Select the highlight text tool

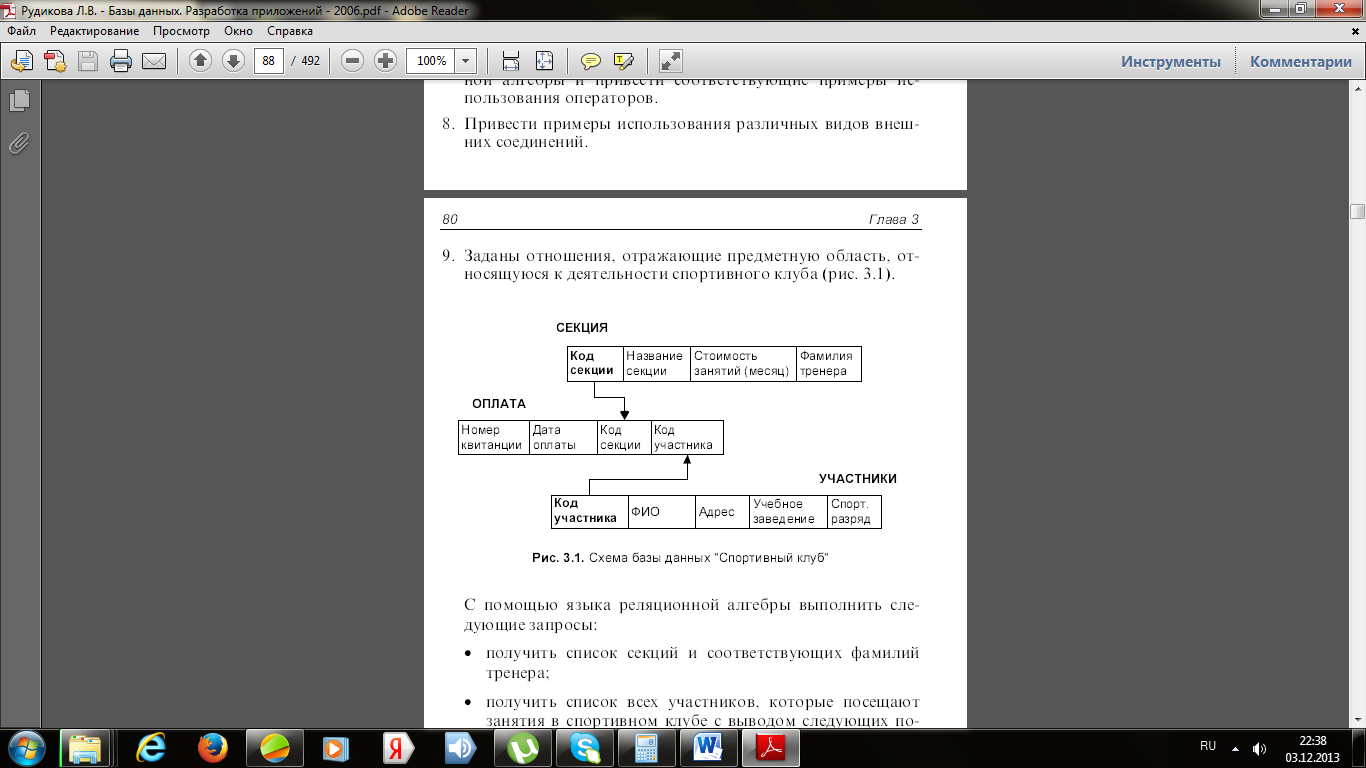[623, 61]
